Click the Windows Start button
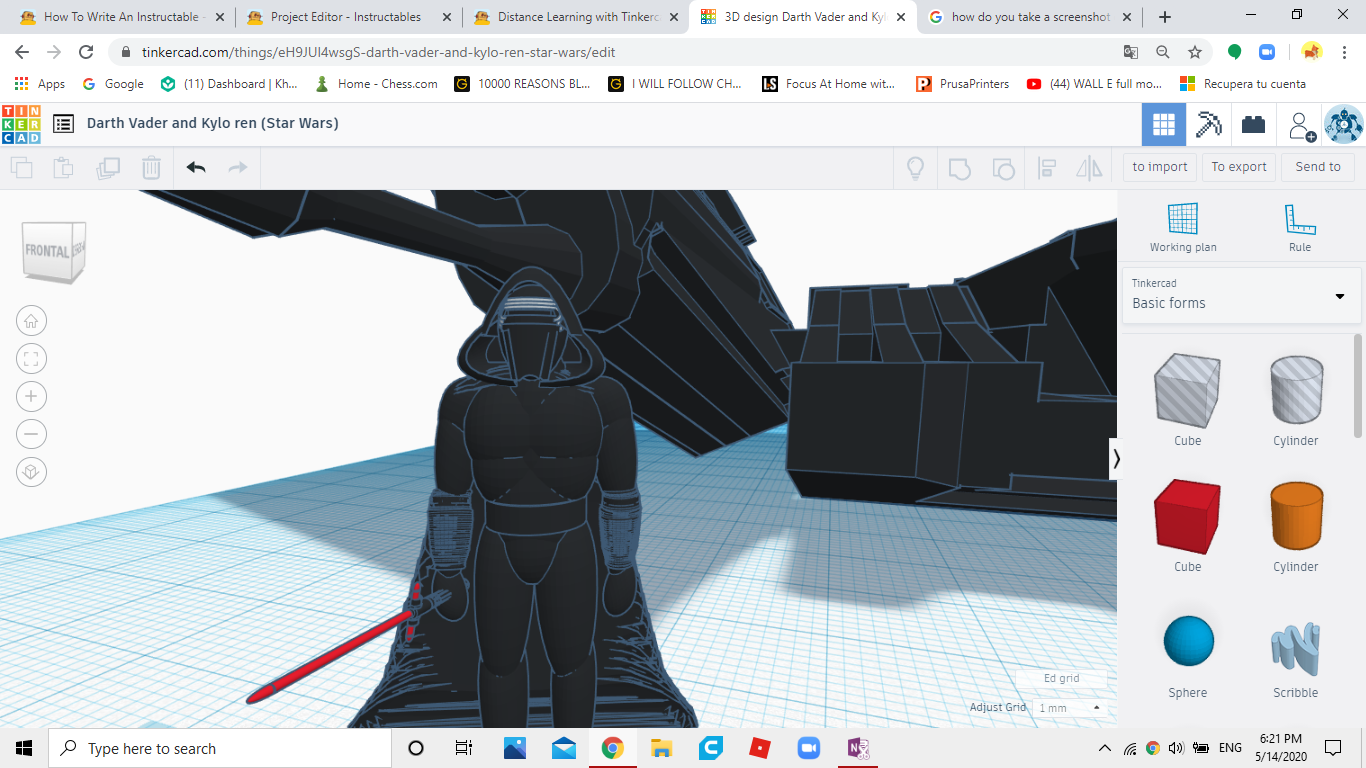The height and width of the screenshot is (768, 1366). [x=24, y=748]
